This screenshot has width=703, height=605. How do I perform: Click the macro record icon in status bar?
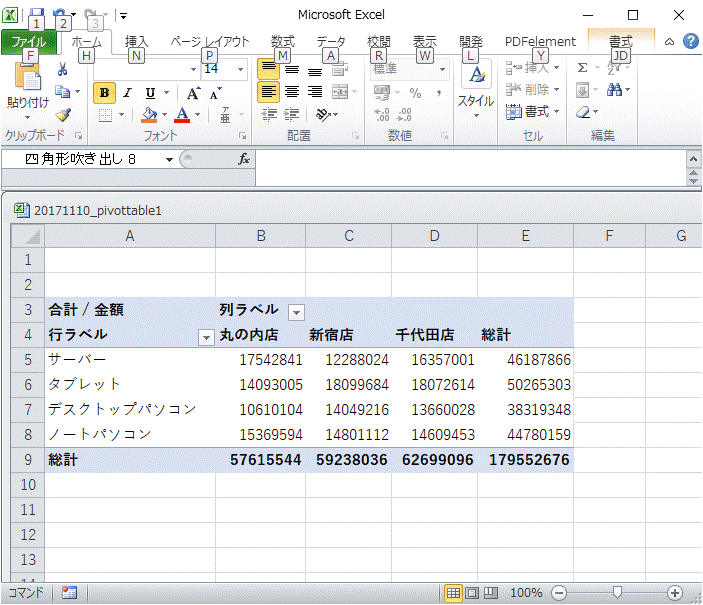69,593
